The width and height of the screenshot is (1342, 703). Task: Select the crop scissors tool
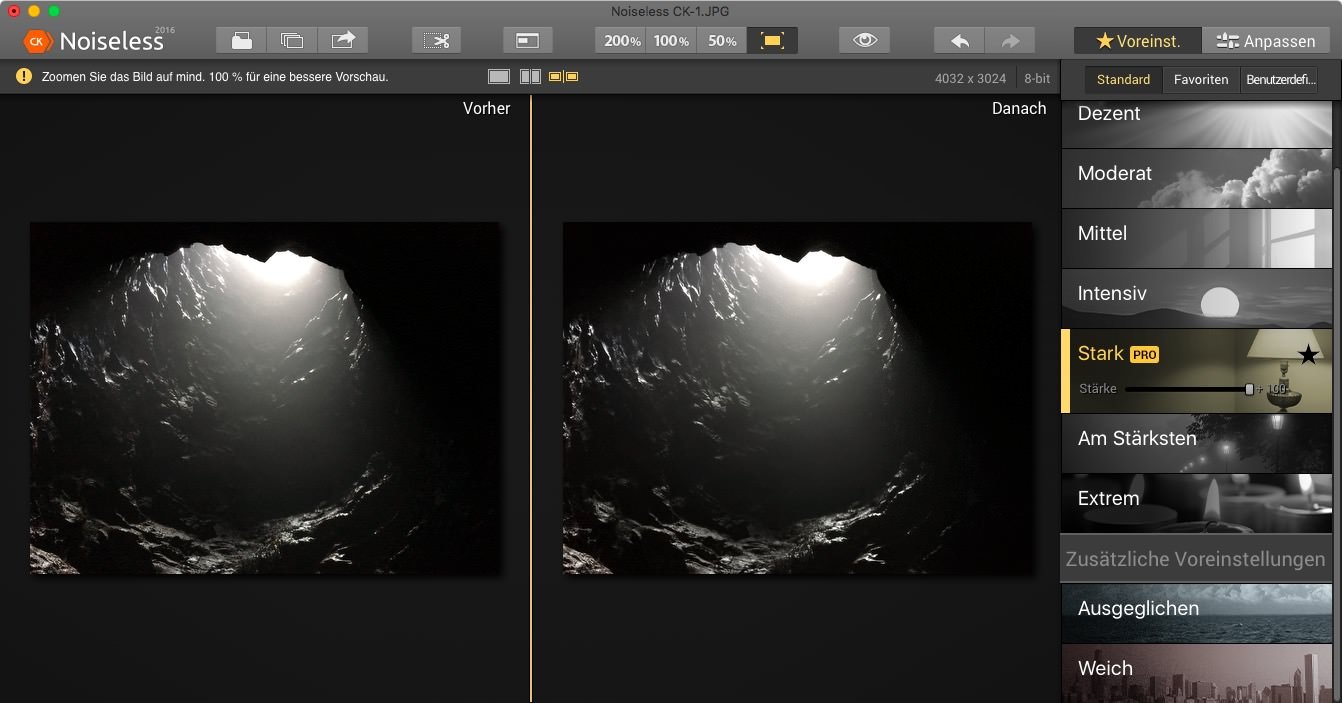tap(437, 41)
